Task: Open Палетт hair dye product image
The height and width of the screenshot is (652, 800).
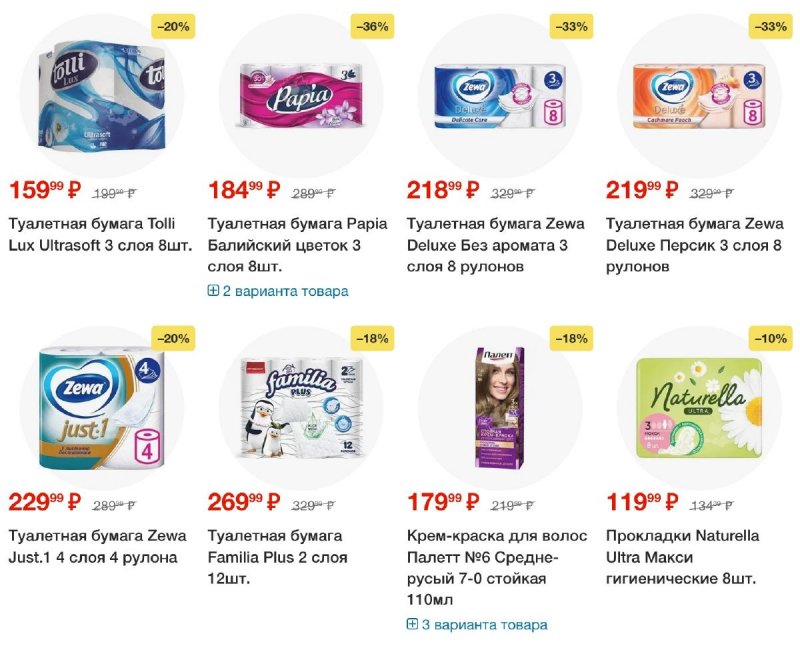Action: point(500,408)
